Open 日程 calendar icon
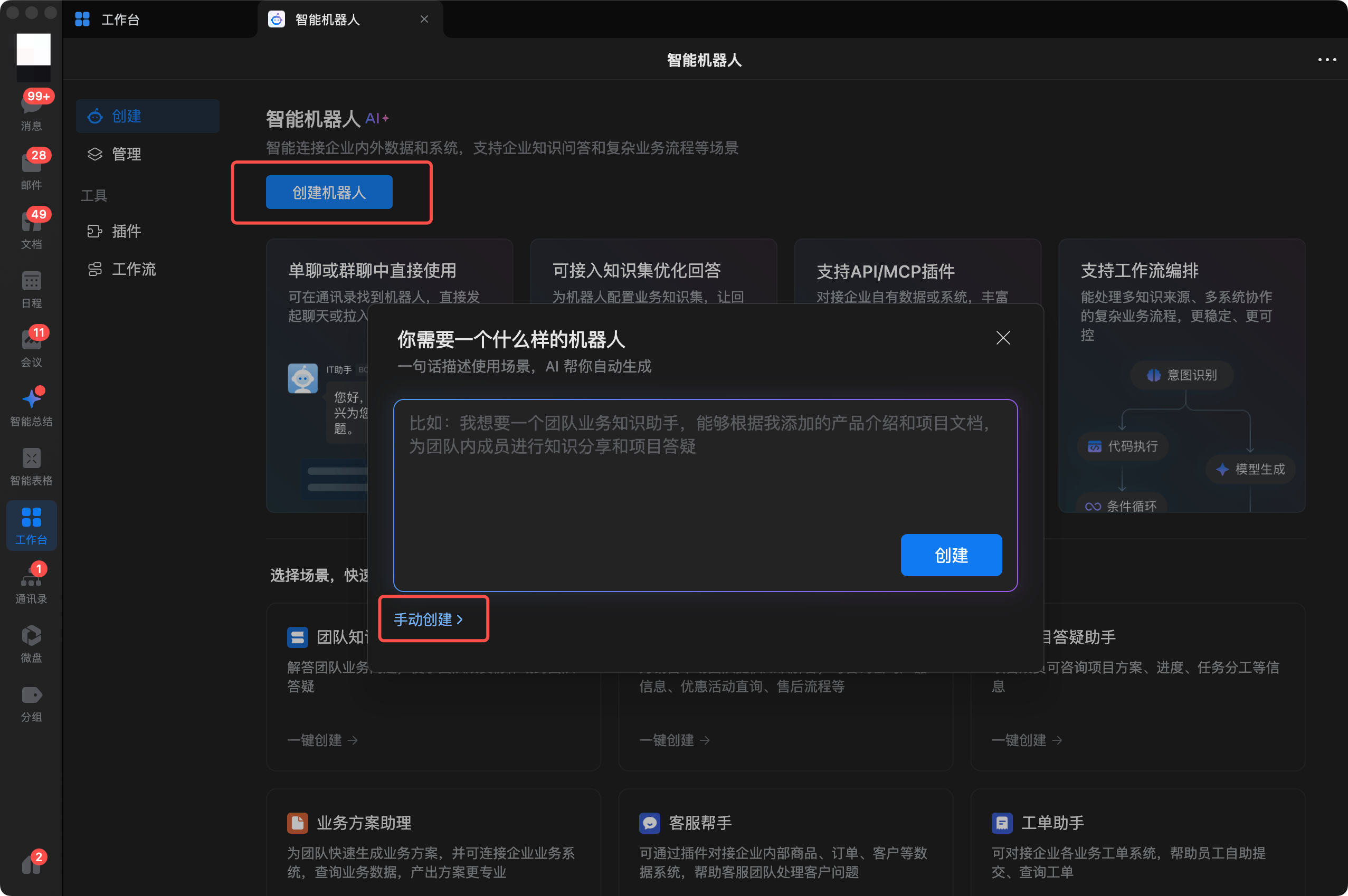This screenshot has width=1348, height=896. [32, 289]
